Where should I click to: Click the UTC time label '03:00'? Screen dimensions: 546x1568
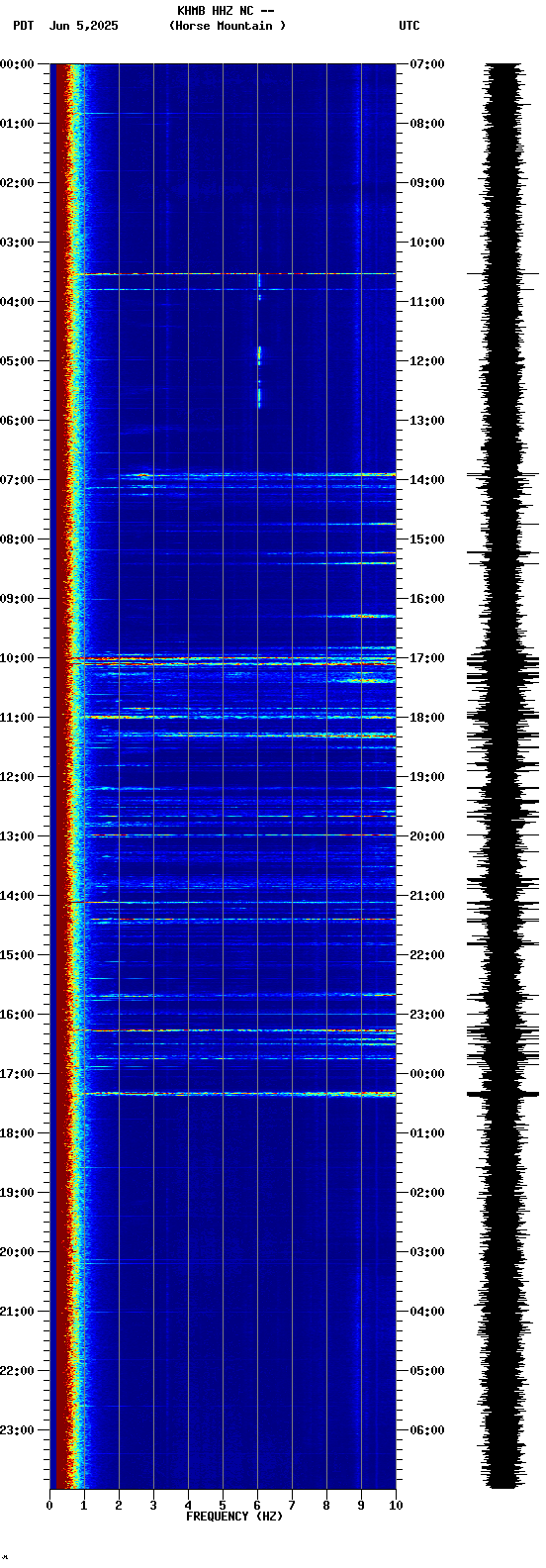click(426, 1252)
